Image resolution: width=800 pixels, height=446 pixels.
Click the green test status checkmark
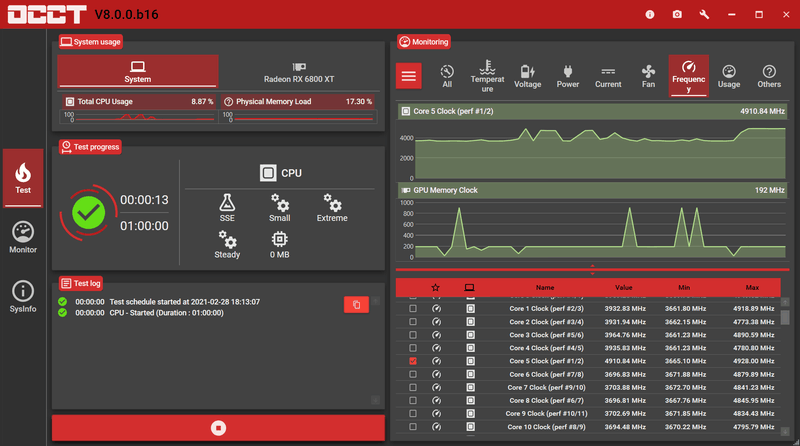click(88, 212)
